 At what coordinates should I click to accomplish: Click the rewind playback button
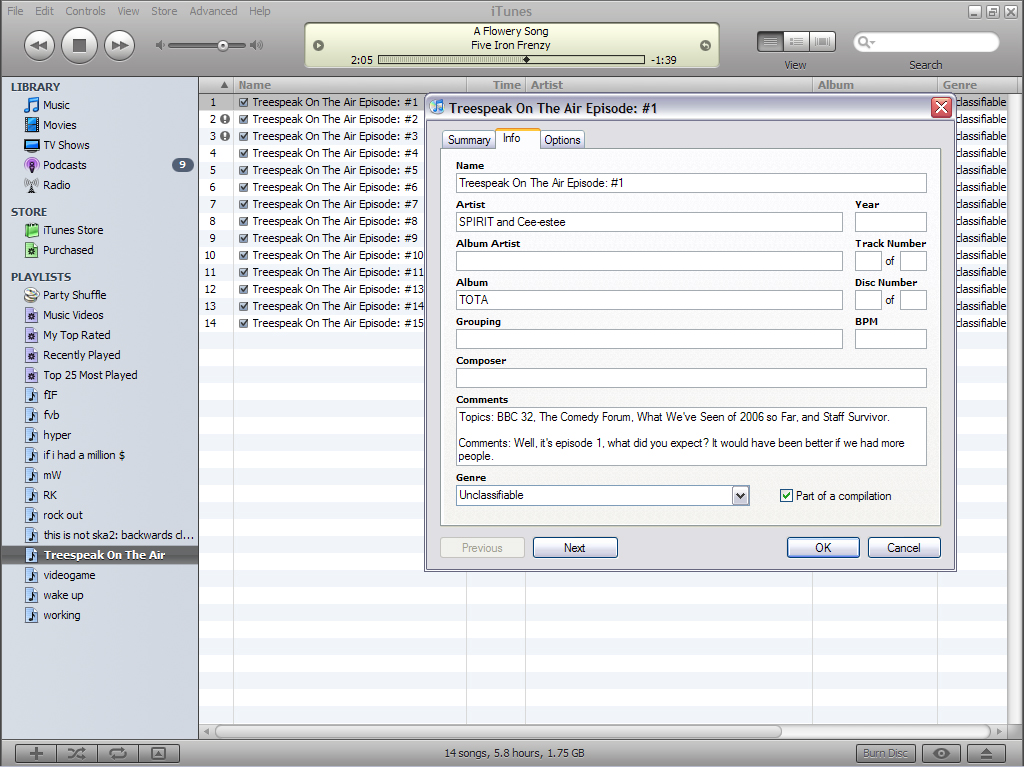tap(39, 45)
